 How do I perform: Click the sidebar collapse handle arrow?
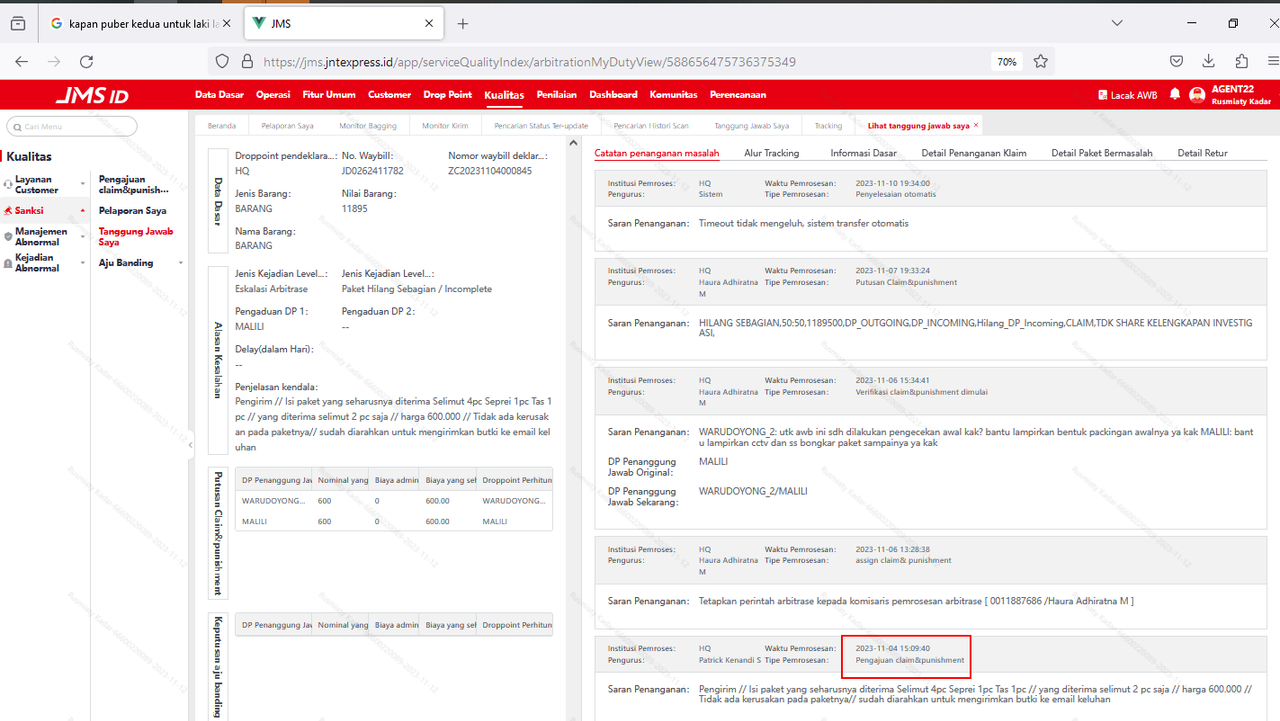(190, 446)
